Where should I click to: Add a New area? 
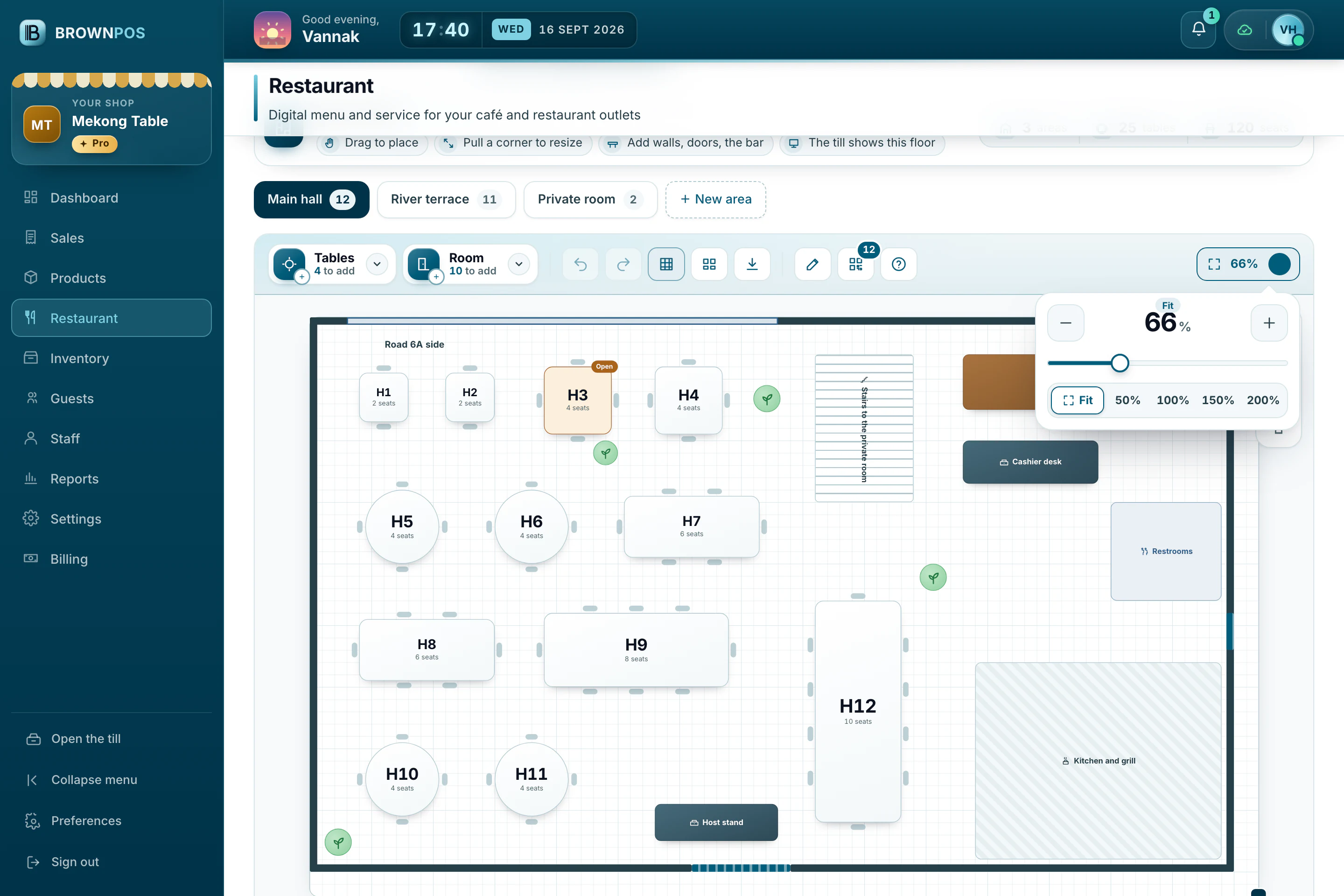pos(715,199)
